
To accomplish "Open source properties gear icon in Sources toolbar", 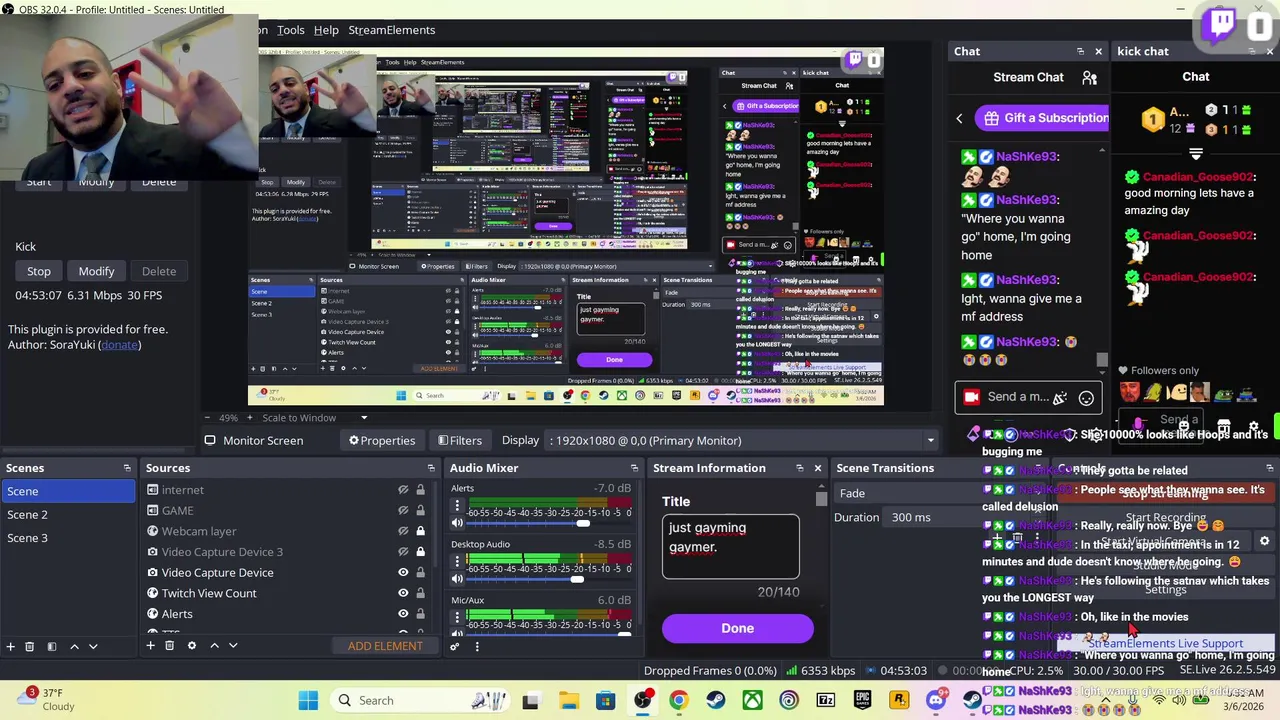I will click(x=192, y=646).
